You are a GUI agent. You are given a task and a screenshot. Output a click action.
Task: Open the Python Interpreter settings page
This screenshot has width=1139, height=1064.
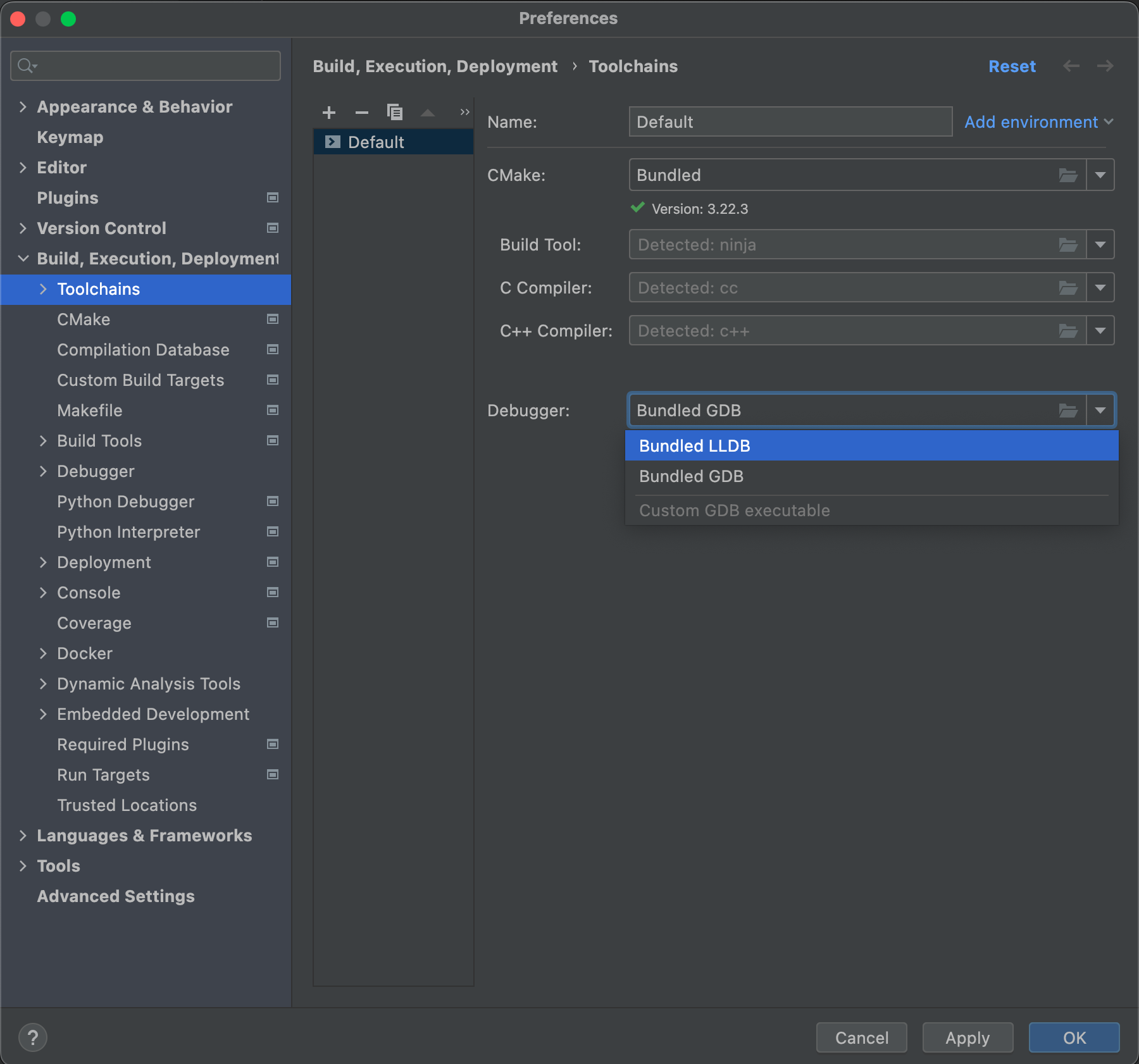[x=128, y=532]
